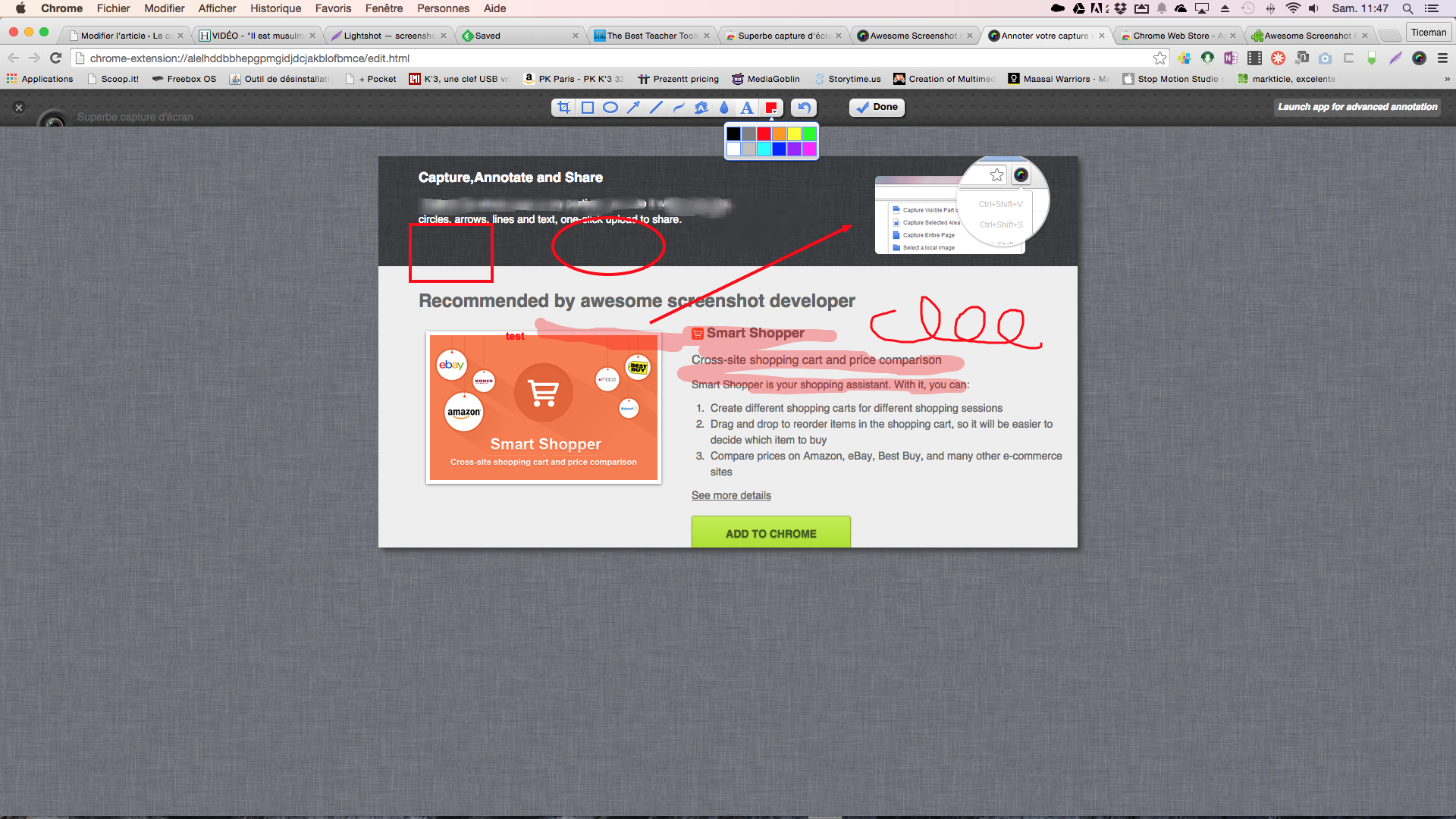Select the Crop tool
The image size is (1456, 819).
click(563, 108)
